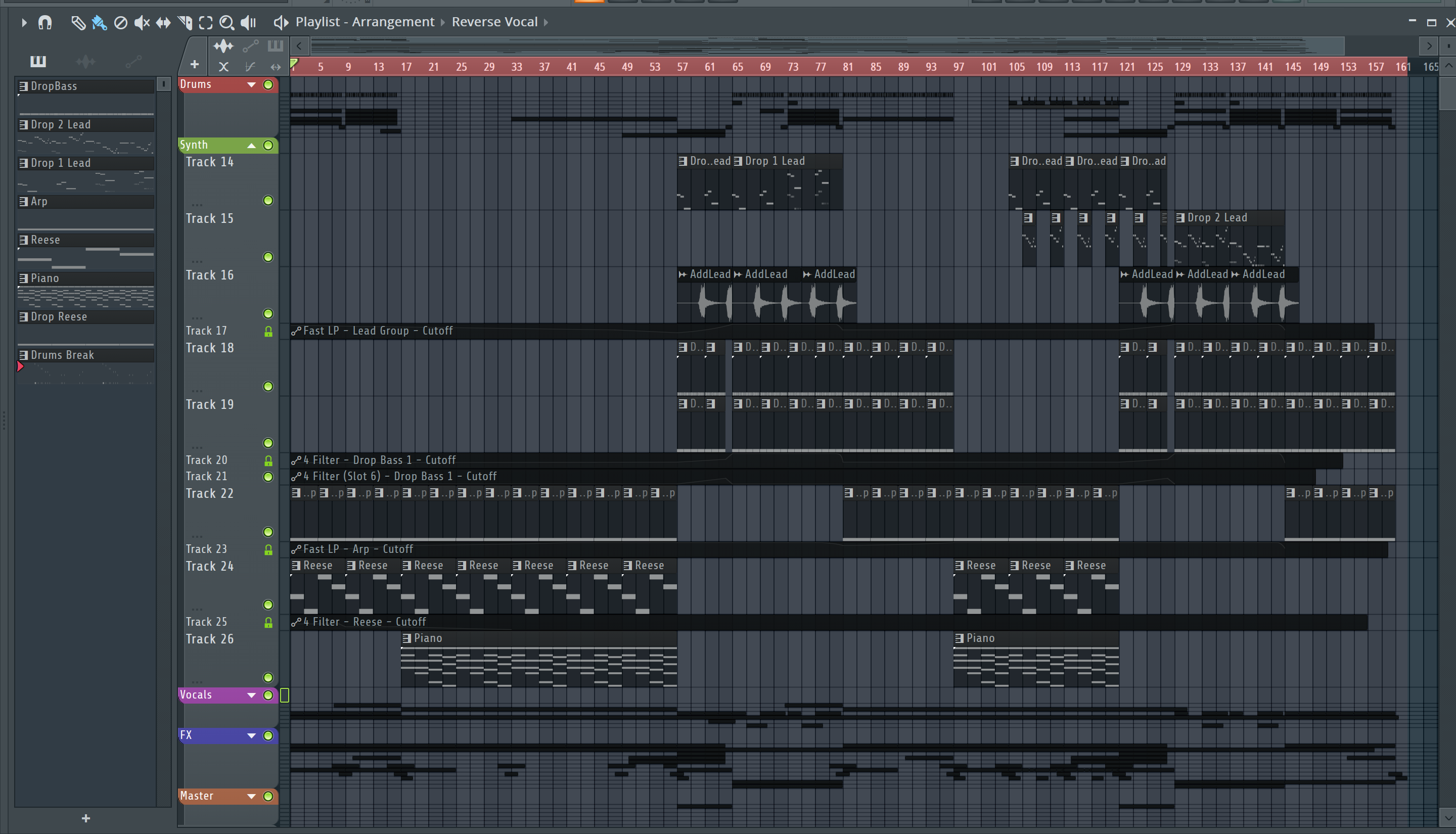Show audio clips tab in picker panel

pyautogui.click(x=85, y=61)
